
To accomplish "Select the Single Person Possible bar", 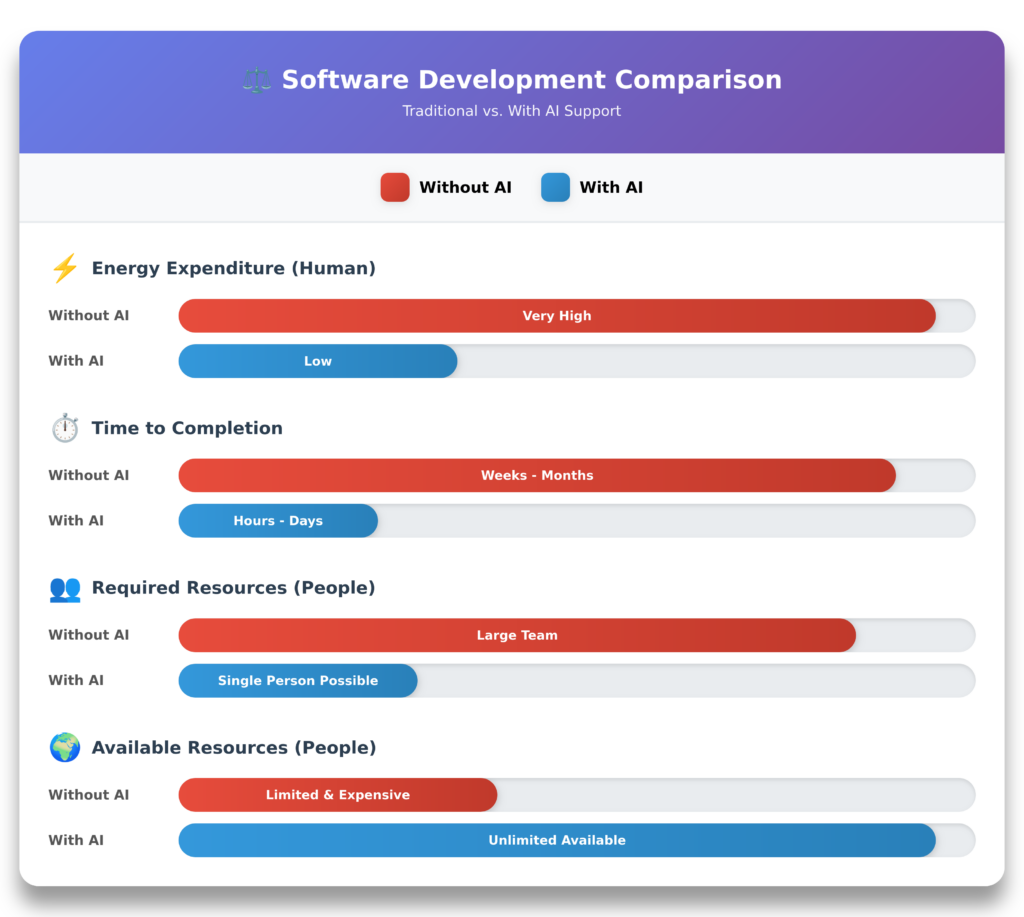I will 298,681.
